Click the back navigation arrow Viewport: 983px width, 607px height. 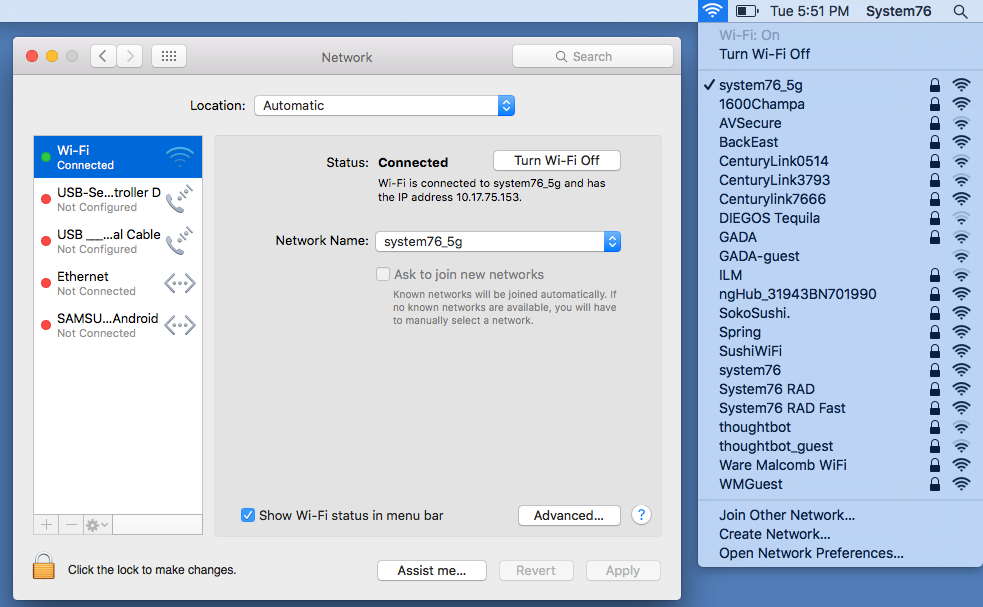[x=103, y=56]
